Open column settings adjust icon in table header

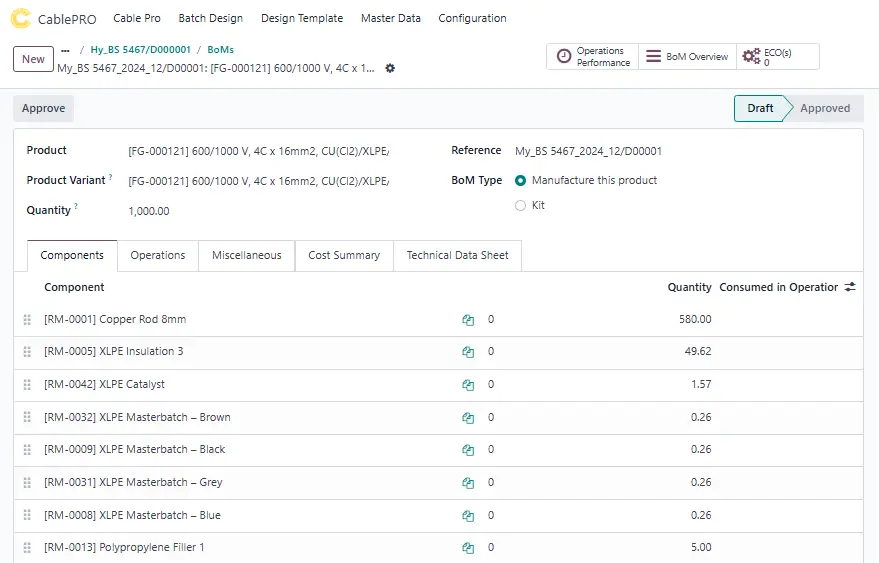tap(850, 287)
